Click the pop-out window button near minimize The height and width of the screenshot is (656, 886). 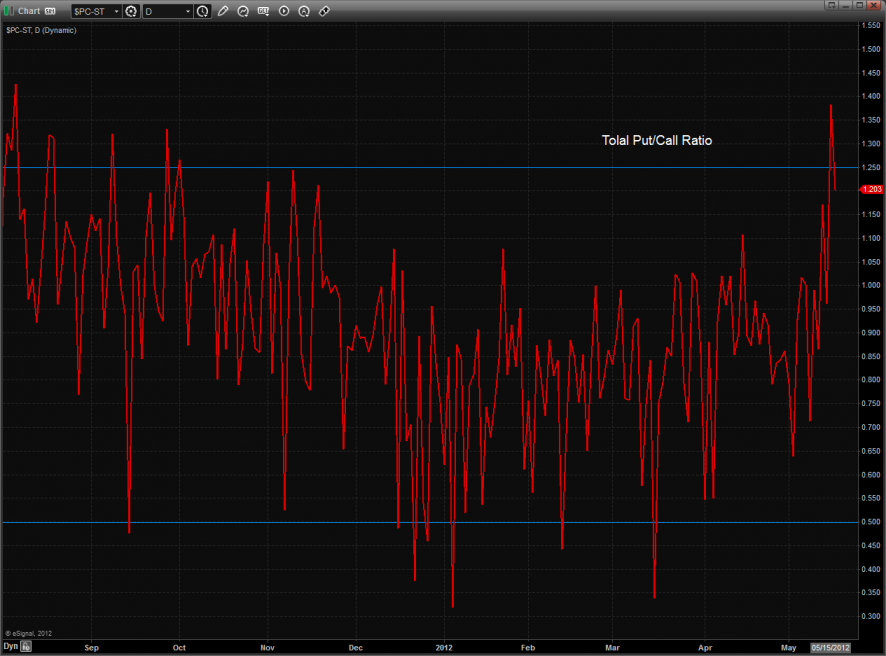(830, 5)
